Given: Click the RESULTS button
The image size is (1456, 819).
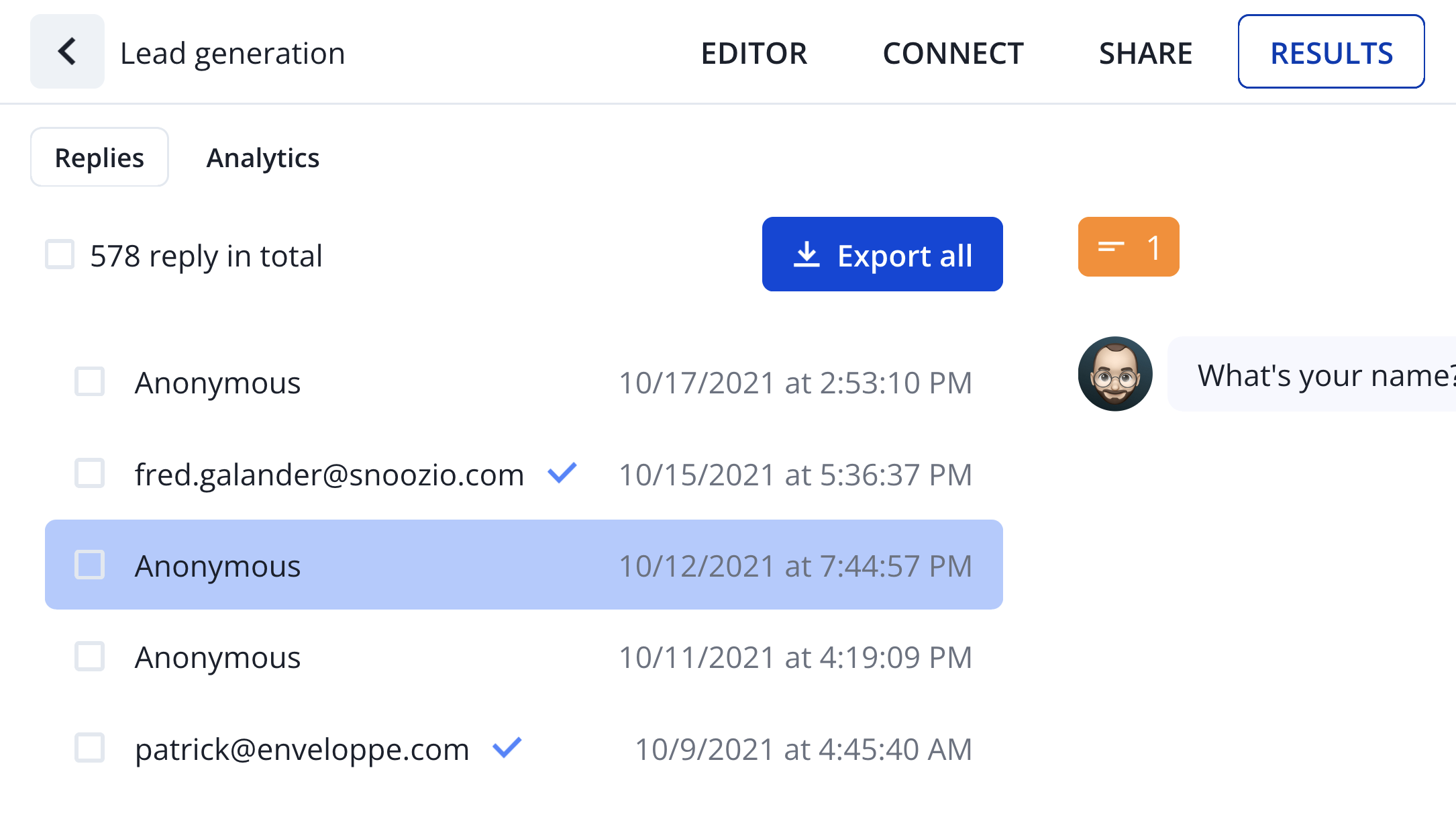Looking at the screenshot, I should point(1331,52).
